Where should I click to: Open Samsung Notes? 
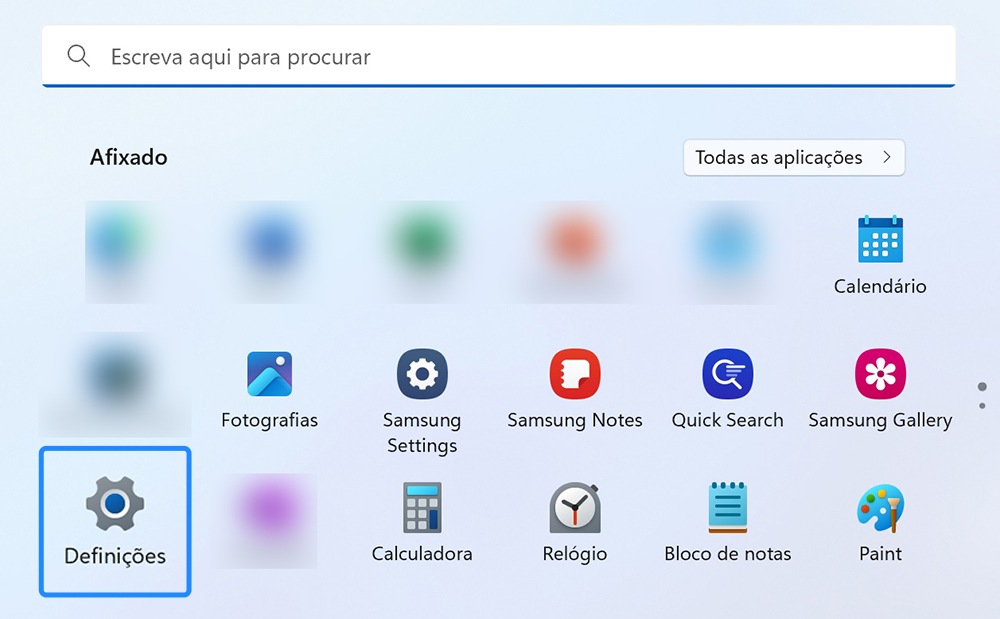click(x=575, y=389)
